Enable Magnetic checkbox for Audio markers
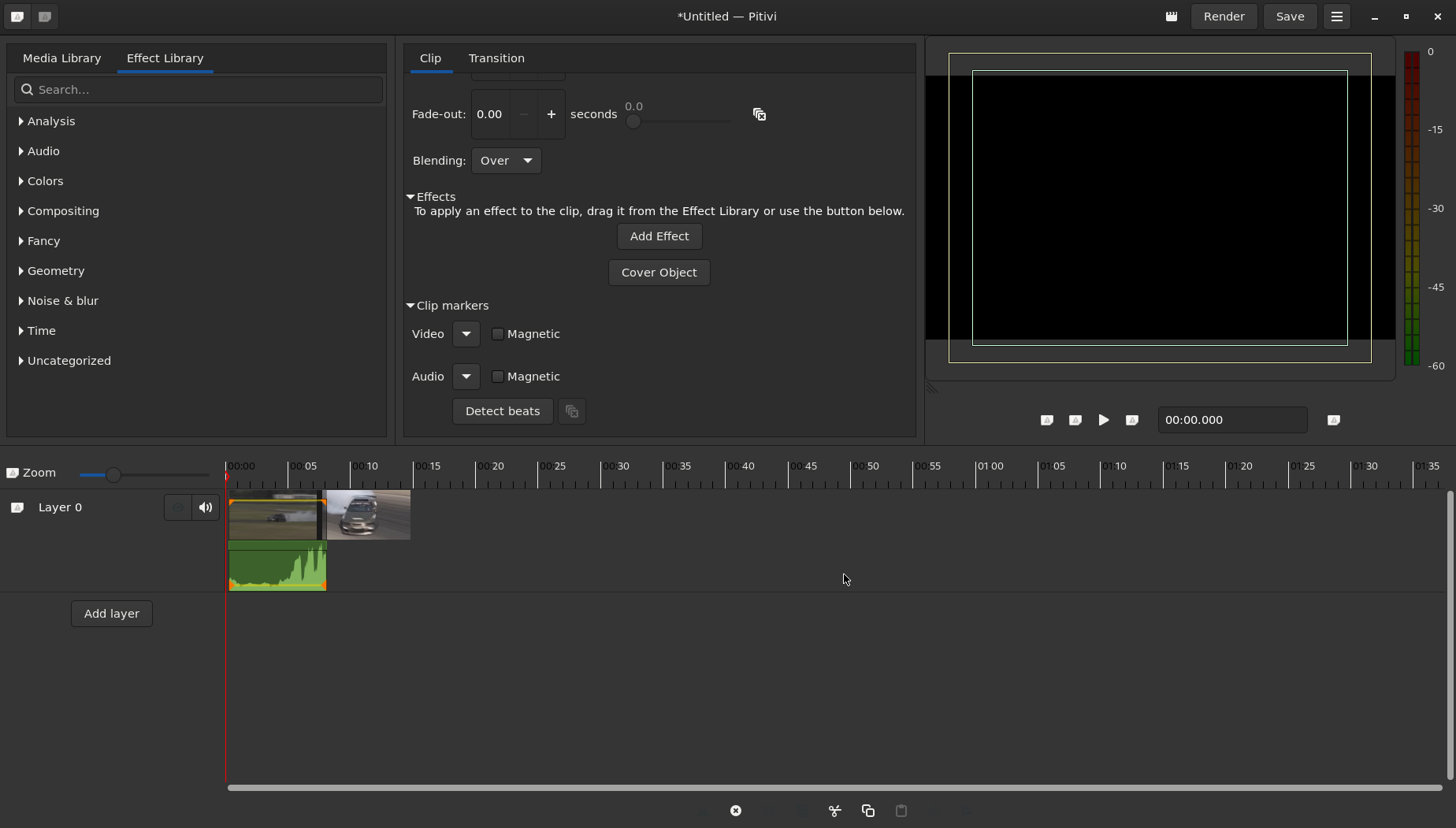Image resolution: width=1456 pixels, height=828 pixels. [498, 377]
